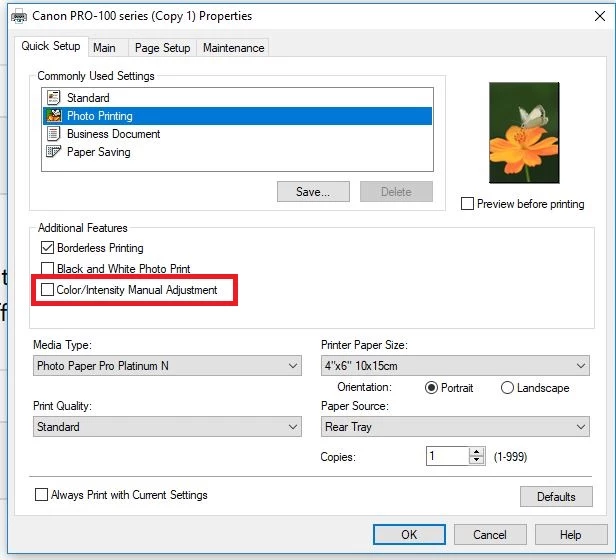Select "Photo Printing" setting row
The image size is (616, 560).
(x=237, y=116)
